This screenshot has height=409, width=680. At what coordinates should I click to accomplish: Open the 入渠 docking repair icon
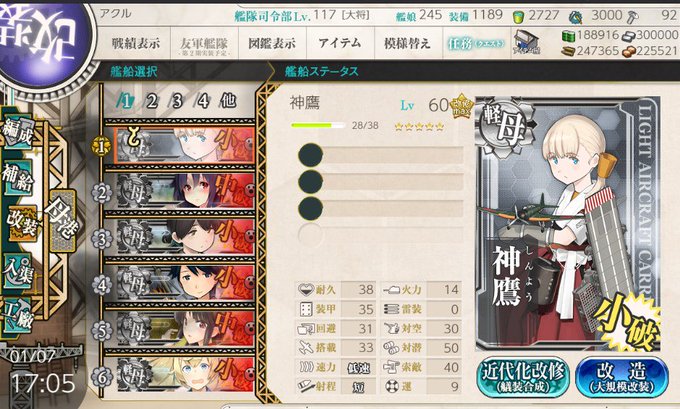(17, 271)
